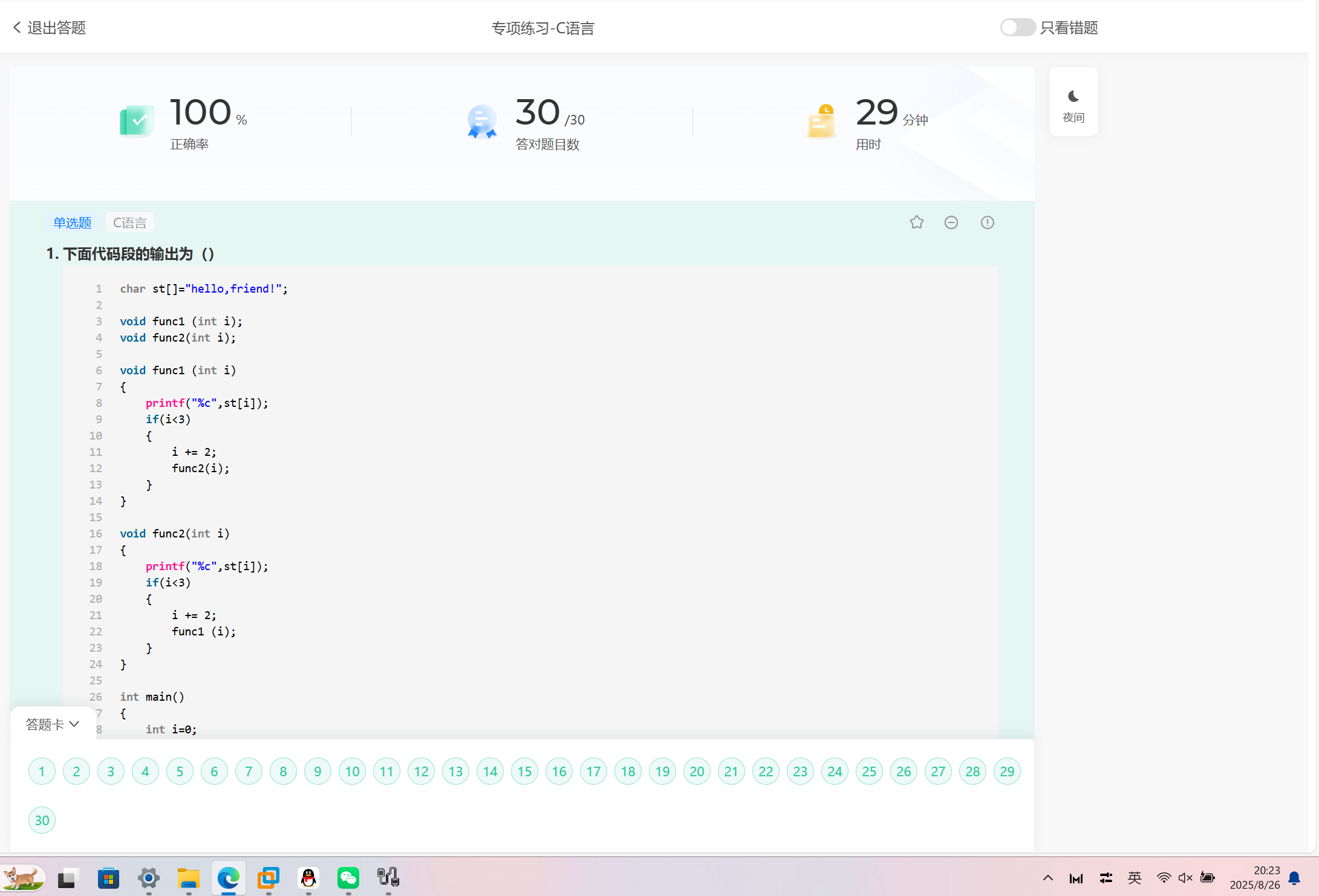The width and height of the screenshot is (1319, 896).
Task: Click the 单选题 tag
Action: pyautogui.click(x=73, y=222)
